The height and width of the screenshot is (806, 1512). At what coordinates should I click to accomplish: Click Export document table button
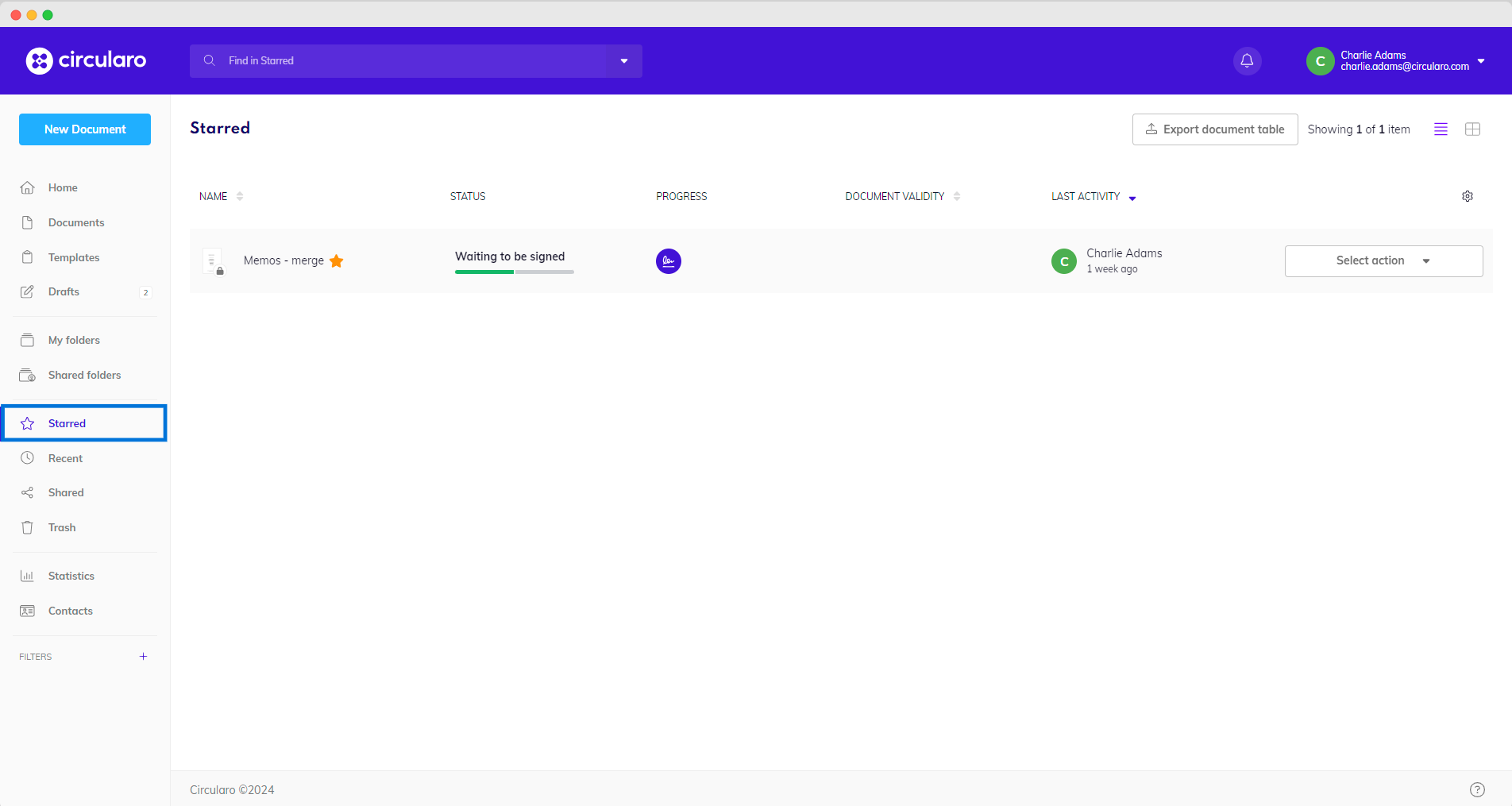coord(1214,129)
